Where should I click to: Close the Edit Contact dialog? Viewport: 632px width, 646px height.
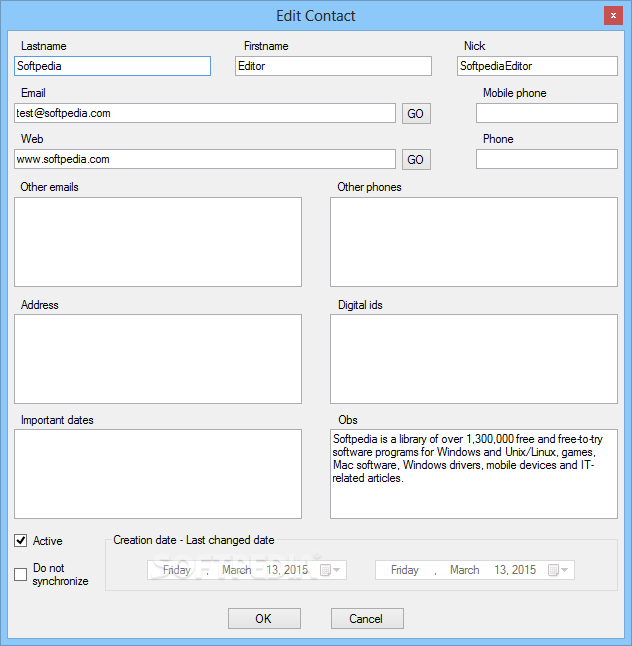pyautogui.click(x=613, y=16)
